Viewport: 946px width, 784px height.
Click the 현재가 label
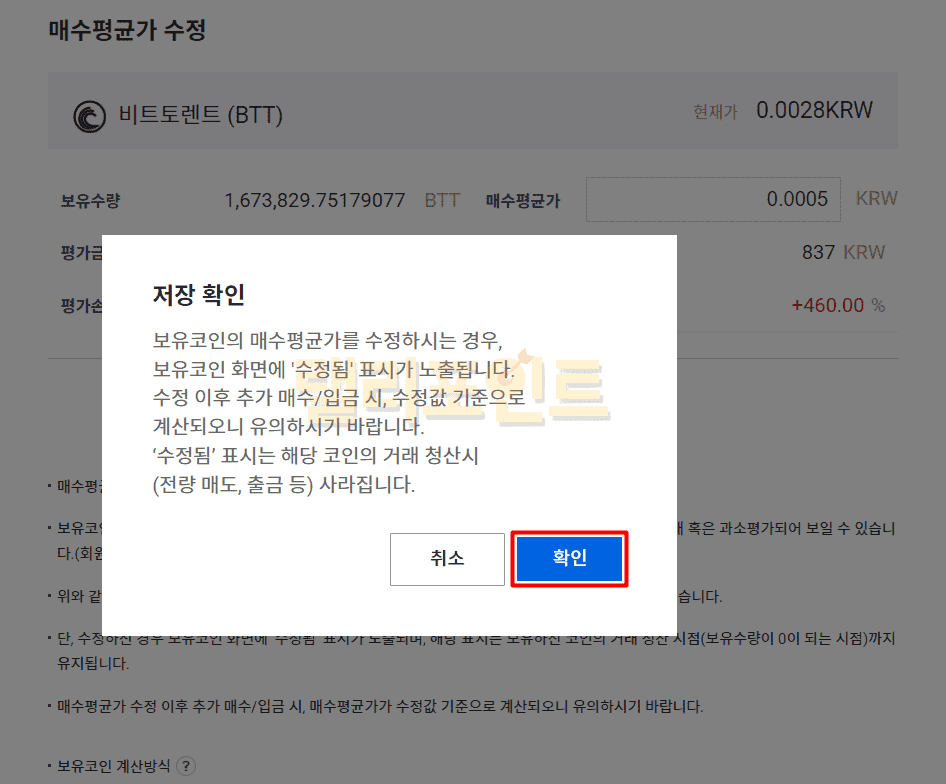(715, 112)
